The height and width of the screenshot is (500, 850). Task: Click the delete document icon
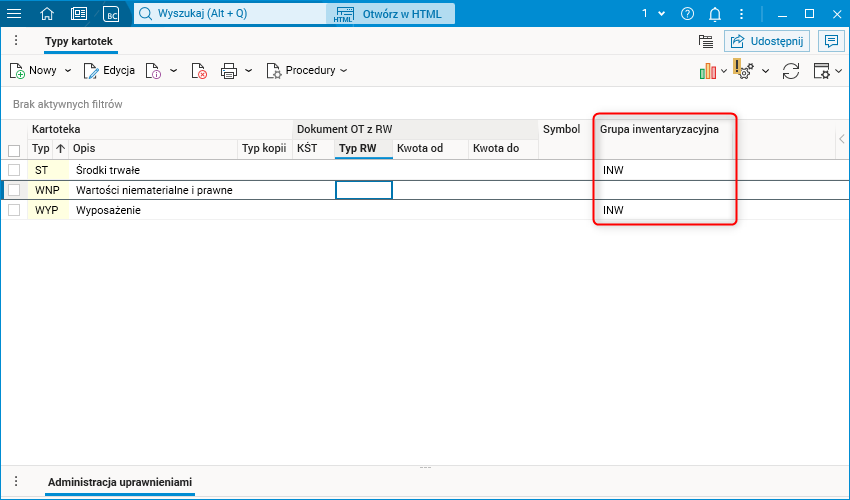pyautogui.click(x=199, y=70)
